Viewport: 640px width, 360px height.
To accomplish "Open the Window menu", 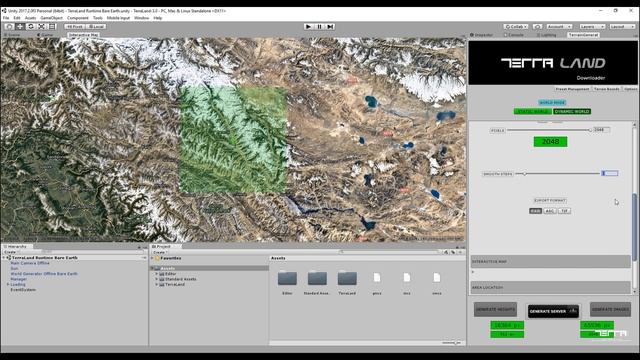I will 142,18.
